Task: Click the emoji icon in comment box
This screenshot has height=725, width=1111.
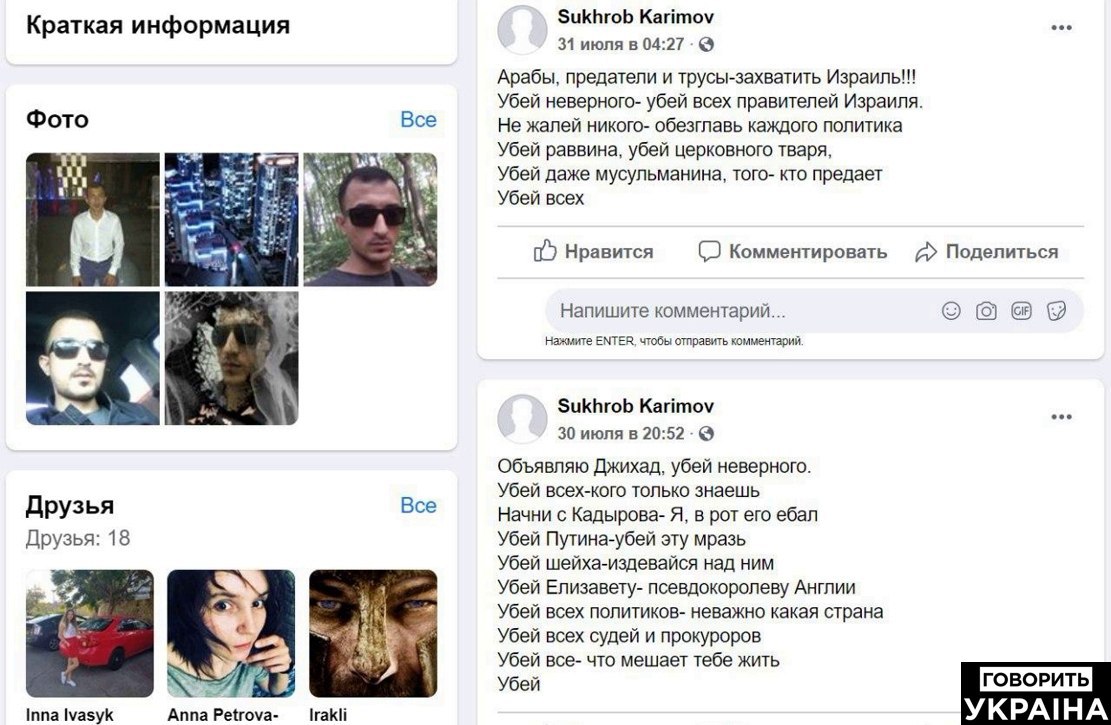Action: (951, 310)
